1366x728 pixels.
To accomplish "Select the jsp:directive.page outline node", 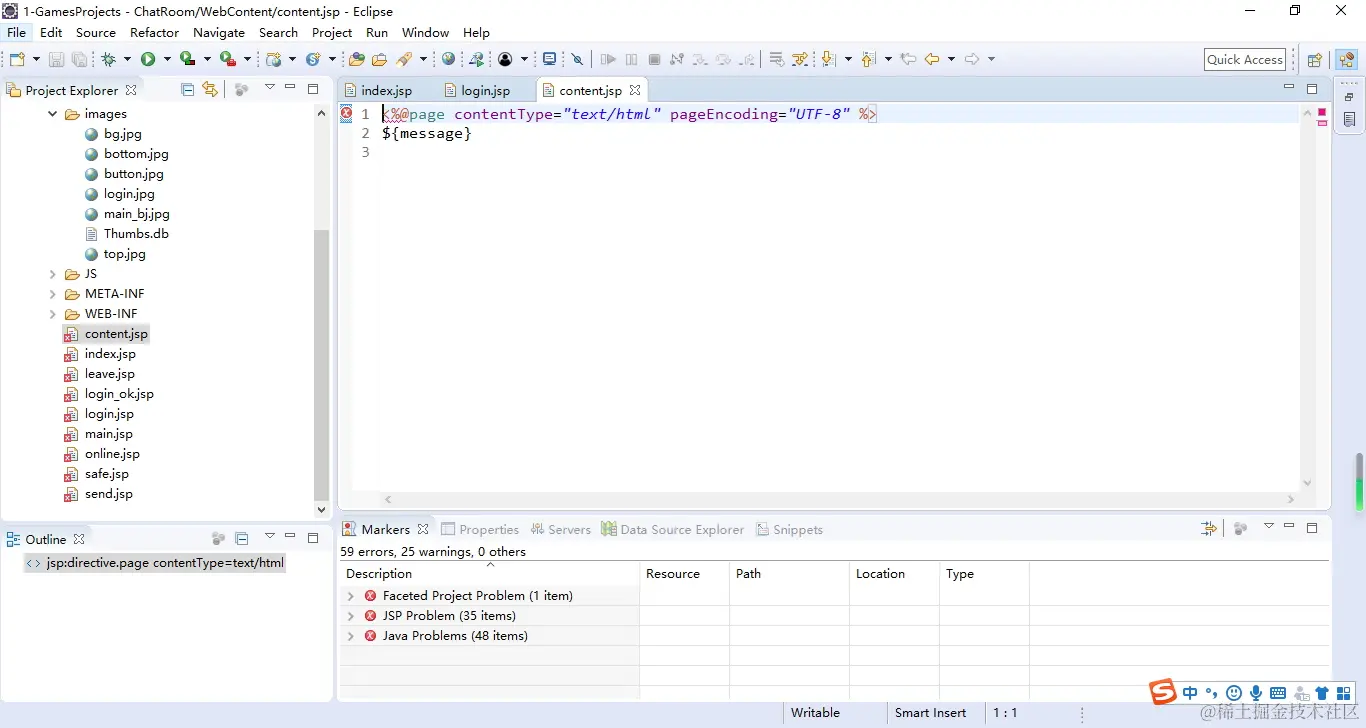I will (156, 563).
